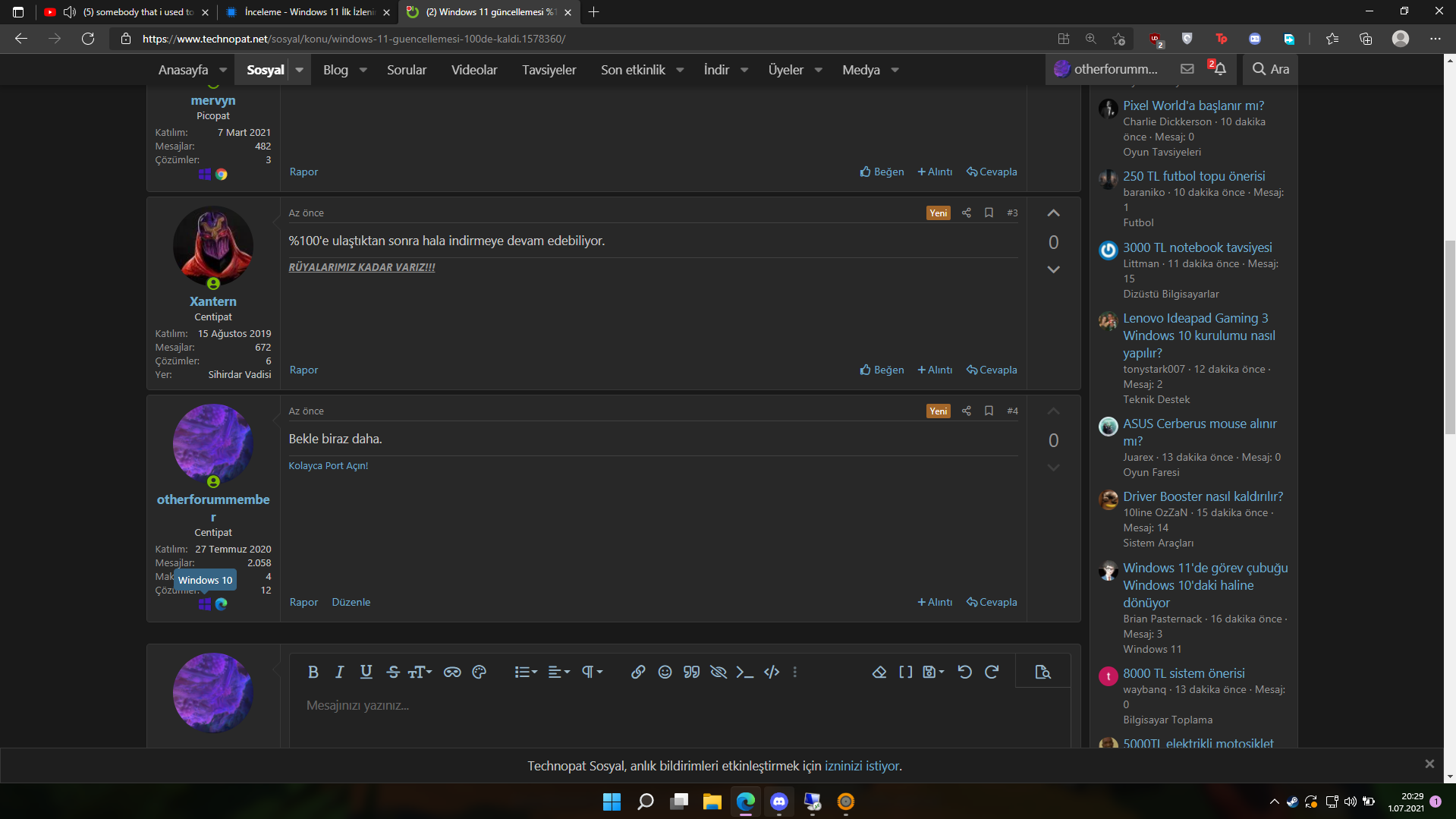The height and width of the screenshot is (819, 1456).
Task: Share post #3 using the share icon
Action: (x=966, y=213)
